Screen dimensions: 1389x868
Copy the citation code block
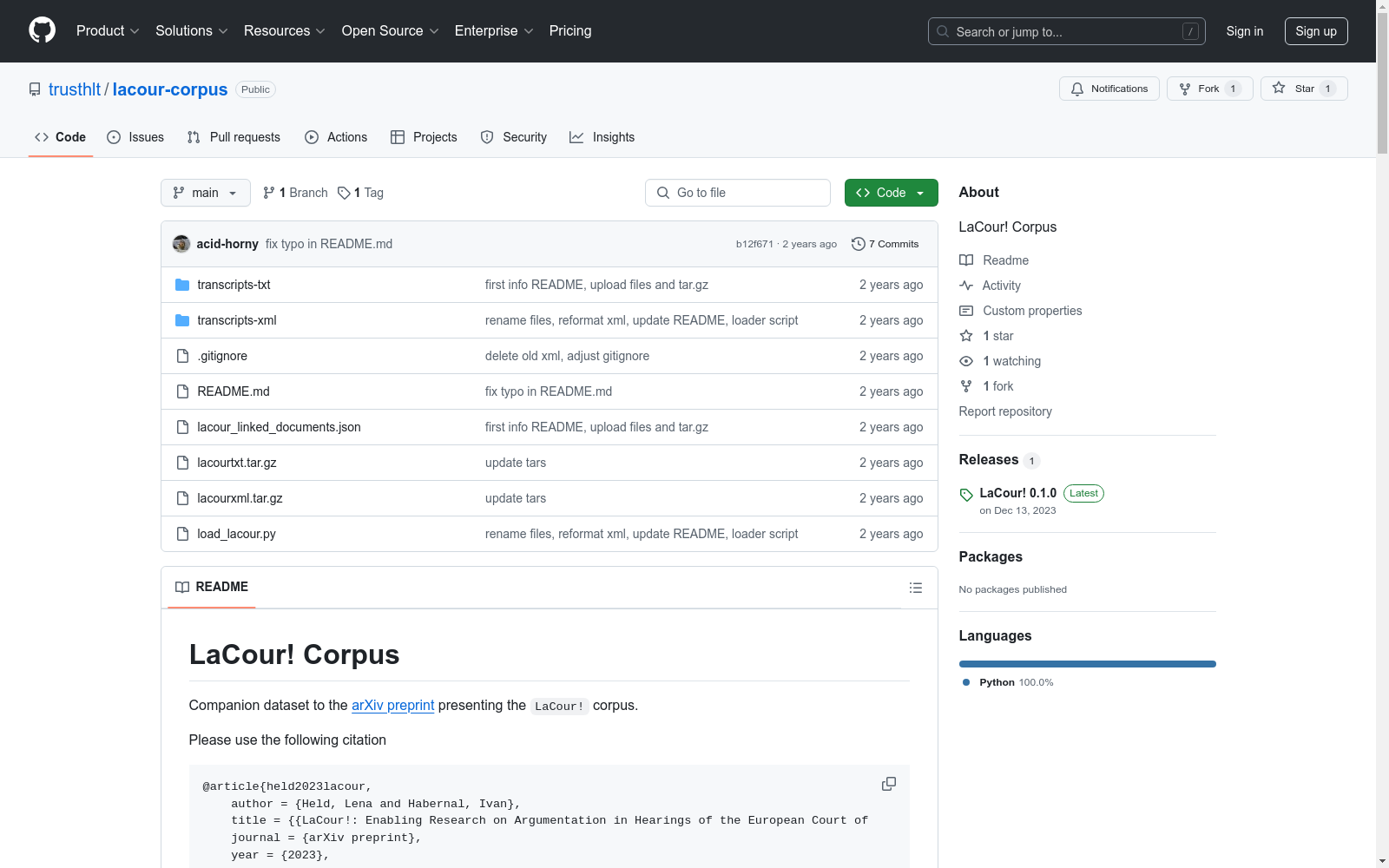889,784
